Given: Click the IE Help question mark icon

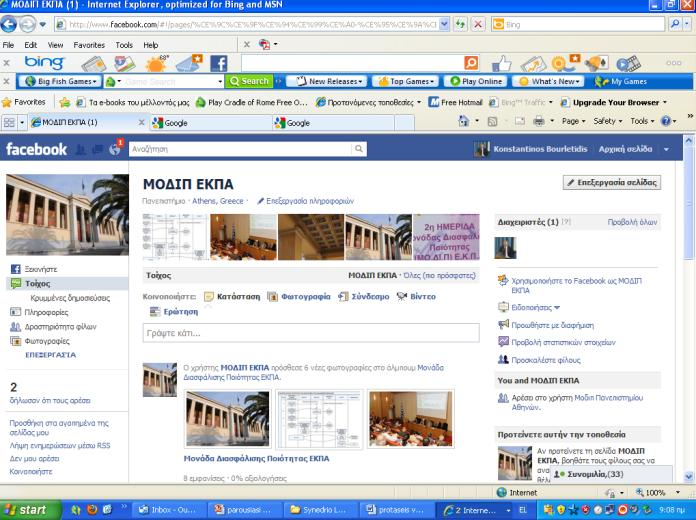Looking at the screenshot, I should pyautogui.click(x=666, y=121).
